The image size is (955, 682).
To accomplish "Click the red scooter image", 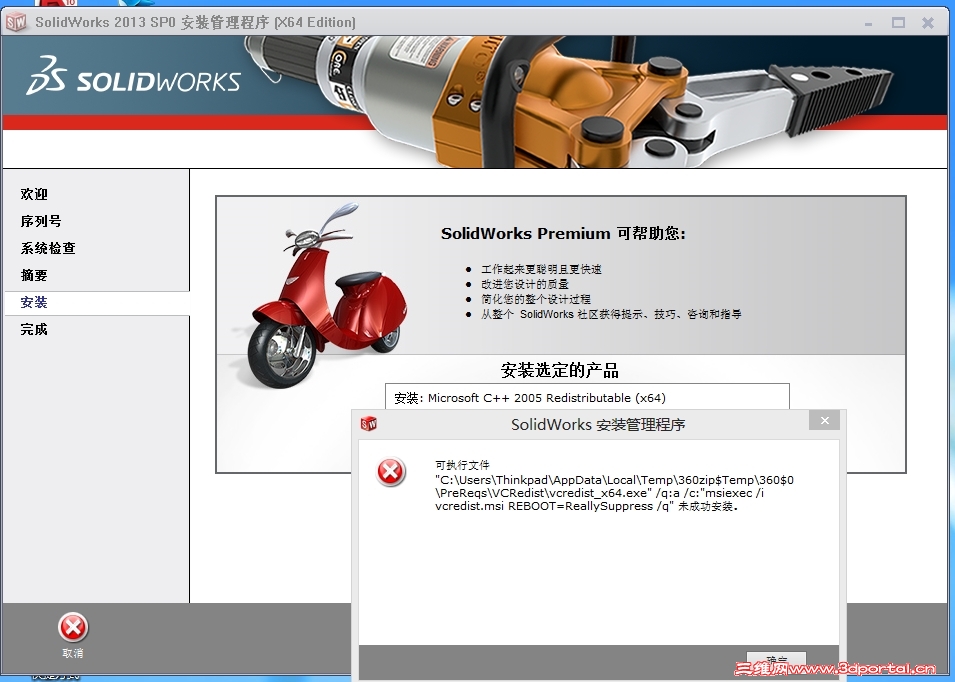I will pyautogui.click(x=326, y=295).
